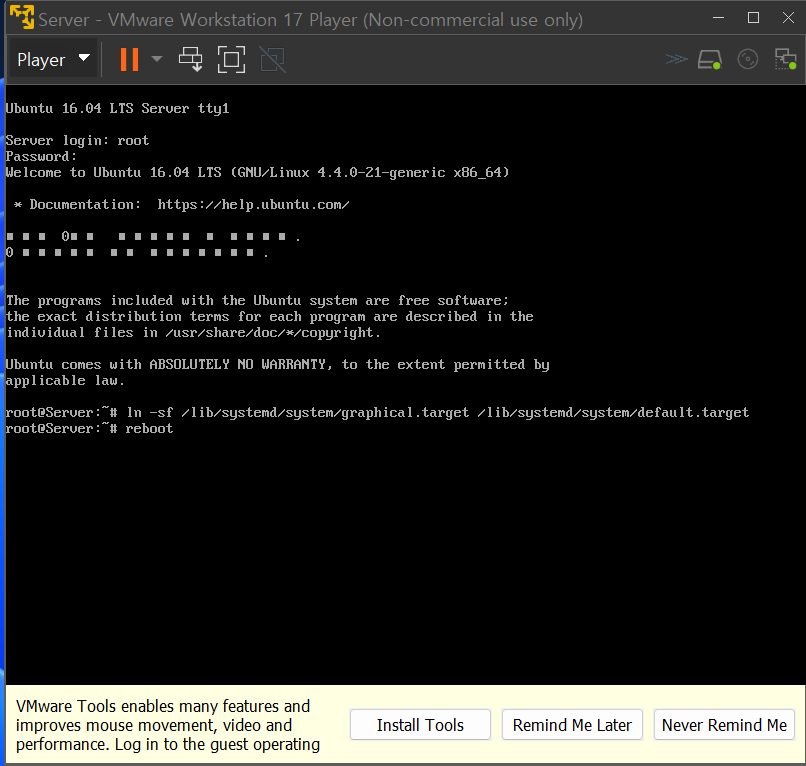The height and width of the screenshot is (766, 806).
Task: Enter full screen mode
Action: [x=231, y=60]
